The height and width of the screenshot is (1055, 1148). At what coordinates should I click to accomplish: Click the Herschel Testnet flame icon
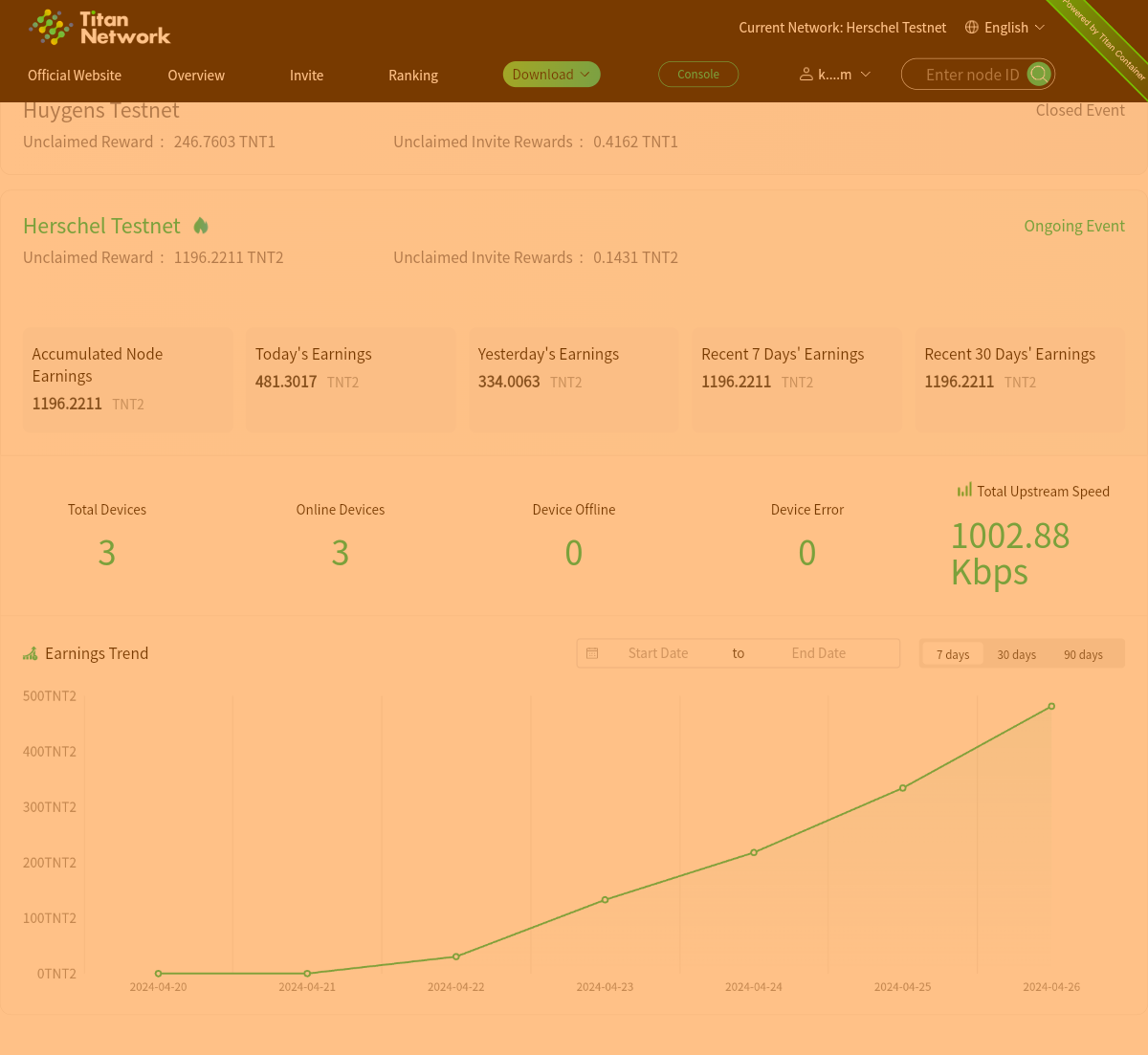pyautogui.click(x=201, y=226)
